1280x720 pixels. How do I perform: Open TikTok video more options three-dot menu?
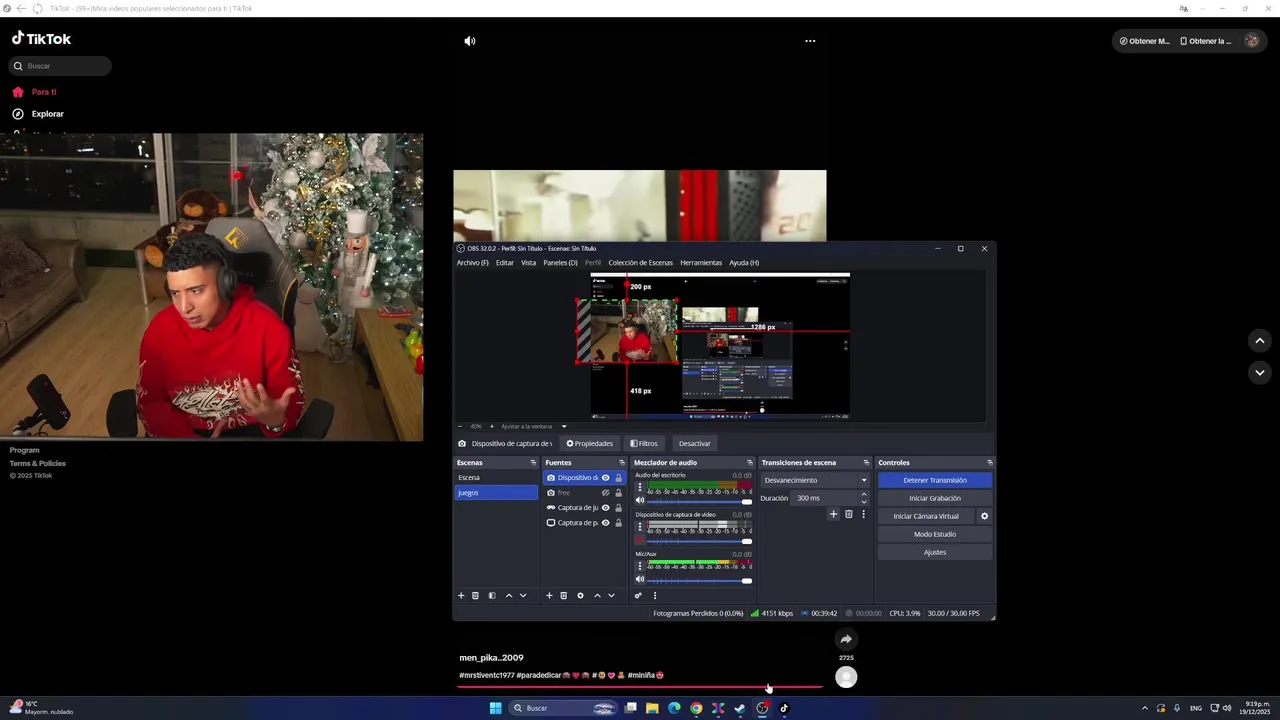(810, 41)
